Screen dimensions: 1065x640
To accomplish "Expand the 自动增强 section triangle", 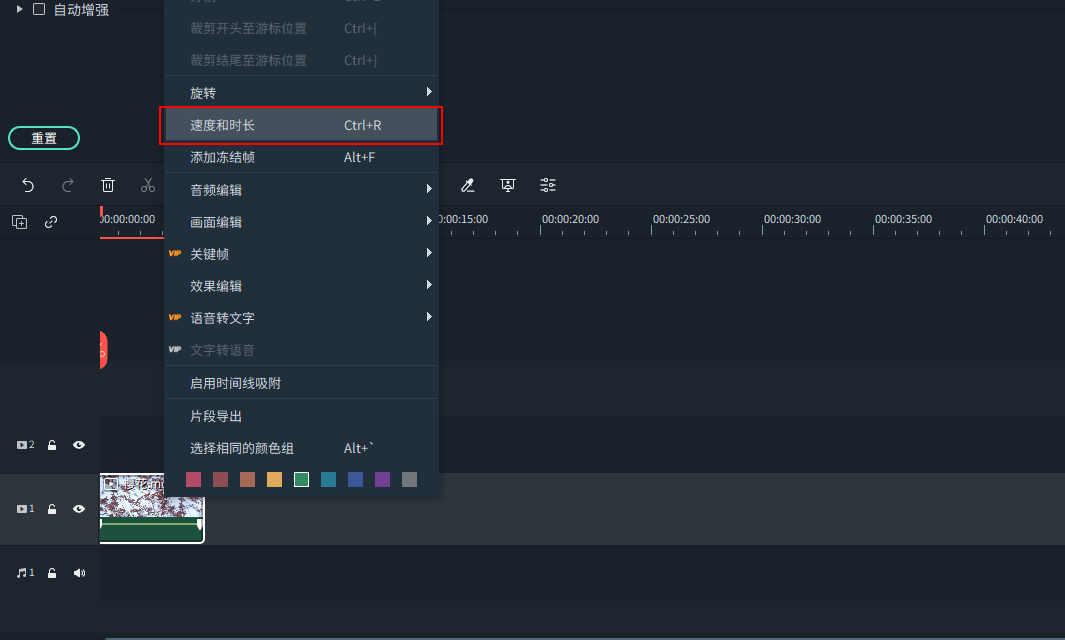I will tap(20, 10).
